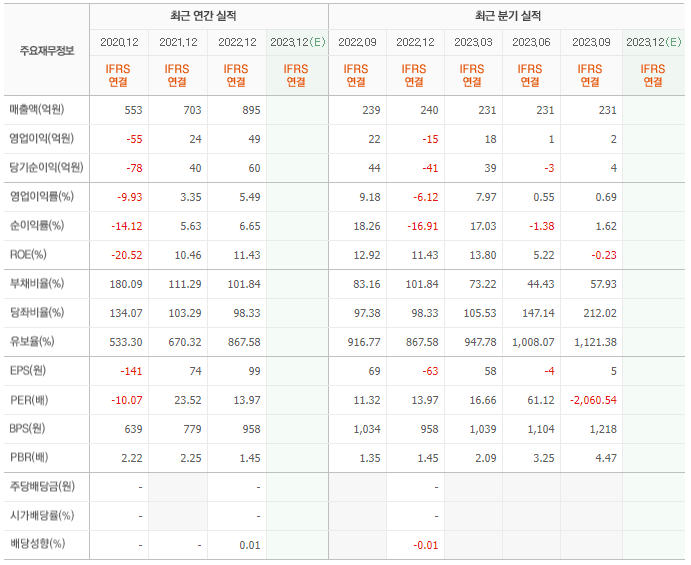Select the 2022.09 quarterly column header
The image size is (691, 565).
[357, 42]
